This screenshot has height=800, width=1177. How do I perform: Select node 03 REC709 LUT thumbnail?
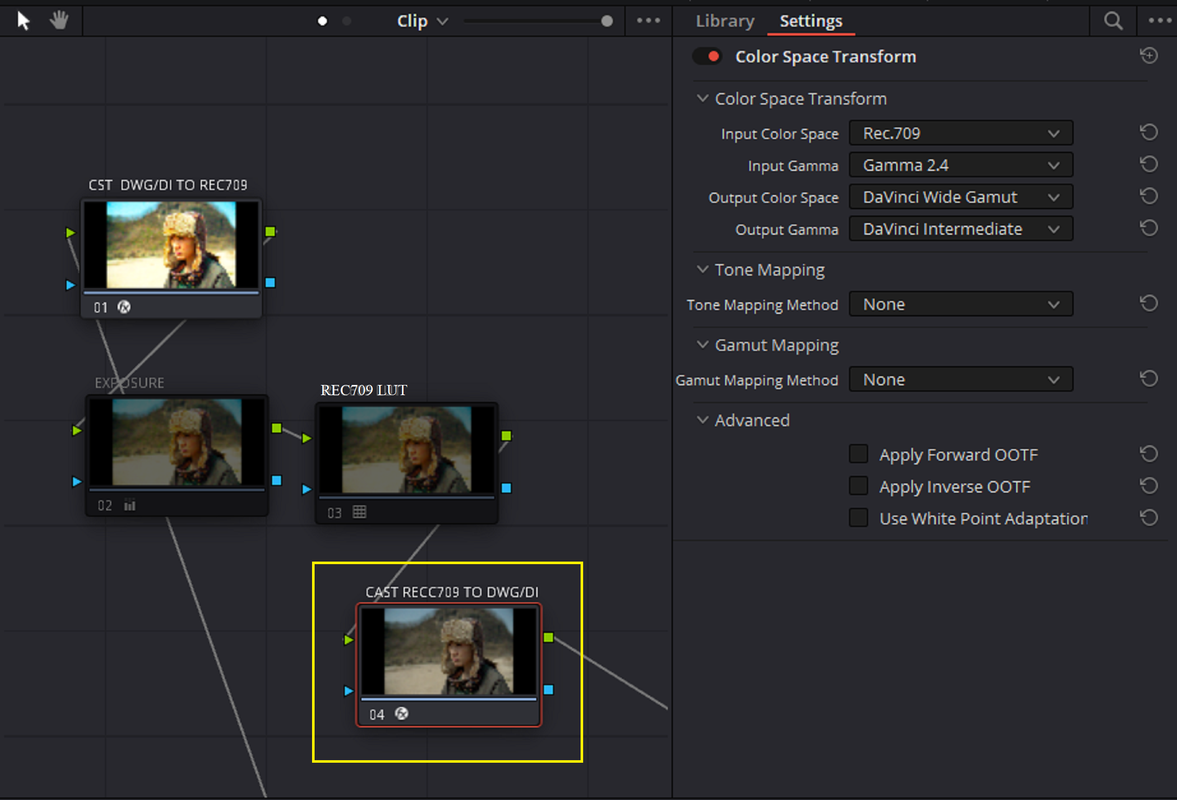(406, 449)
